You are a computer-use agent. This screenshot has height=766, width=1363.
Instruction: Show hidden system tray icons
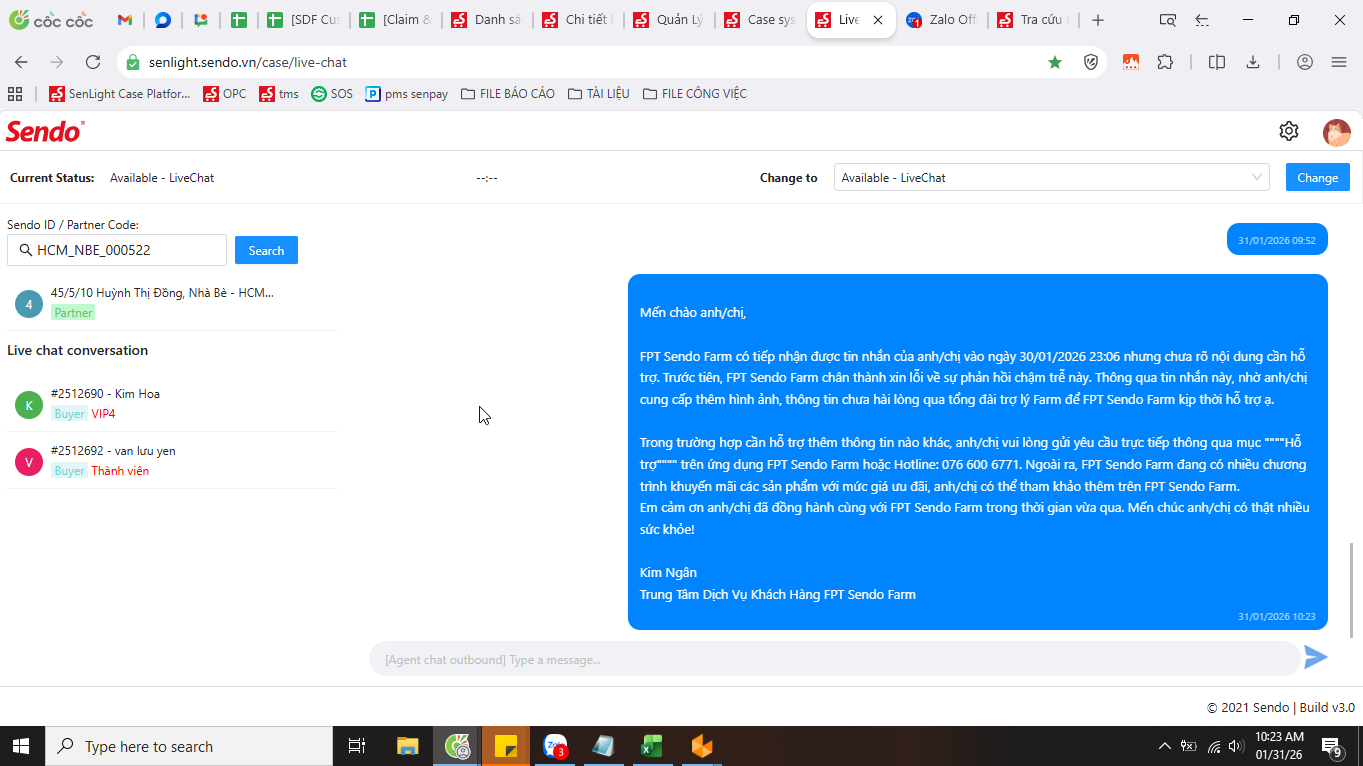coord(1164,746)
